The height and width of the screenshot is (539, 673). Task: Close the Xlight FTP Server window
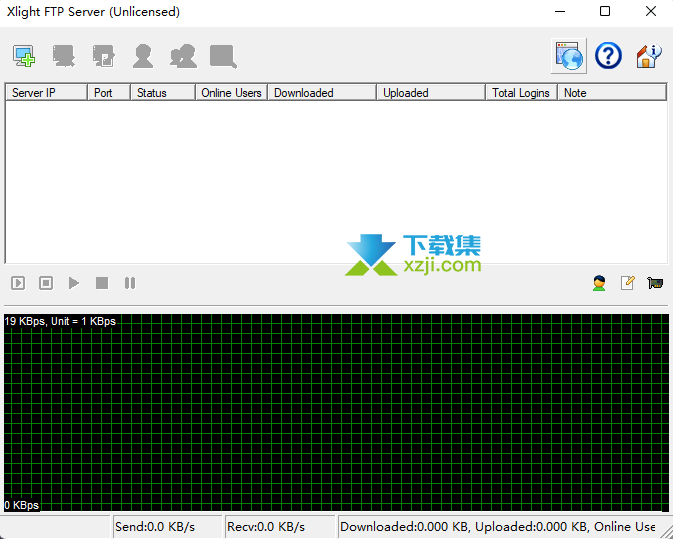(651, 12)
